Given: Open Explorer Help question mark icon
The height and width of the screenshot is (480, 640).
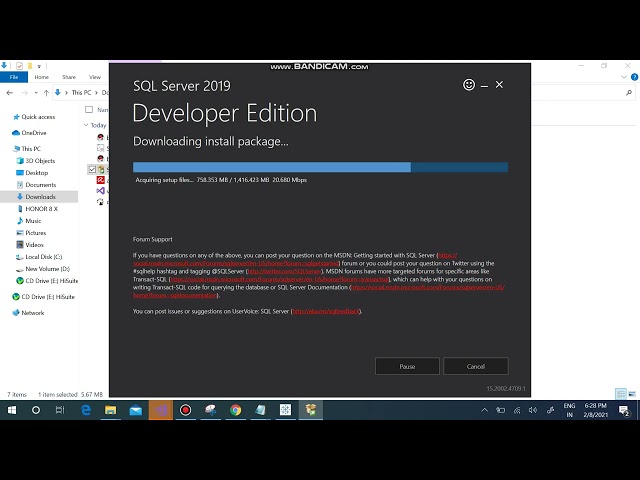Looking at the screenshot, I should (x=635, y=77).
